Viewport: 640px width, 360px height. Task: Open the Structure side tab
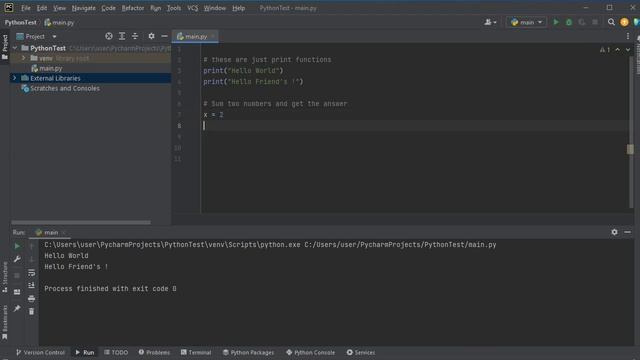pos(5,277)
